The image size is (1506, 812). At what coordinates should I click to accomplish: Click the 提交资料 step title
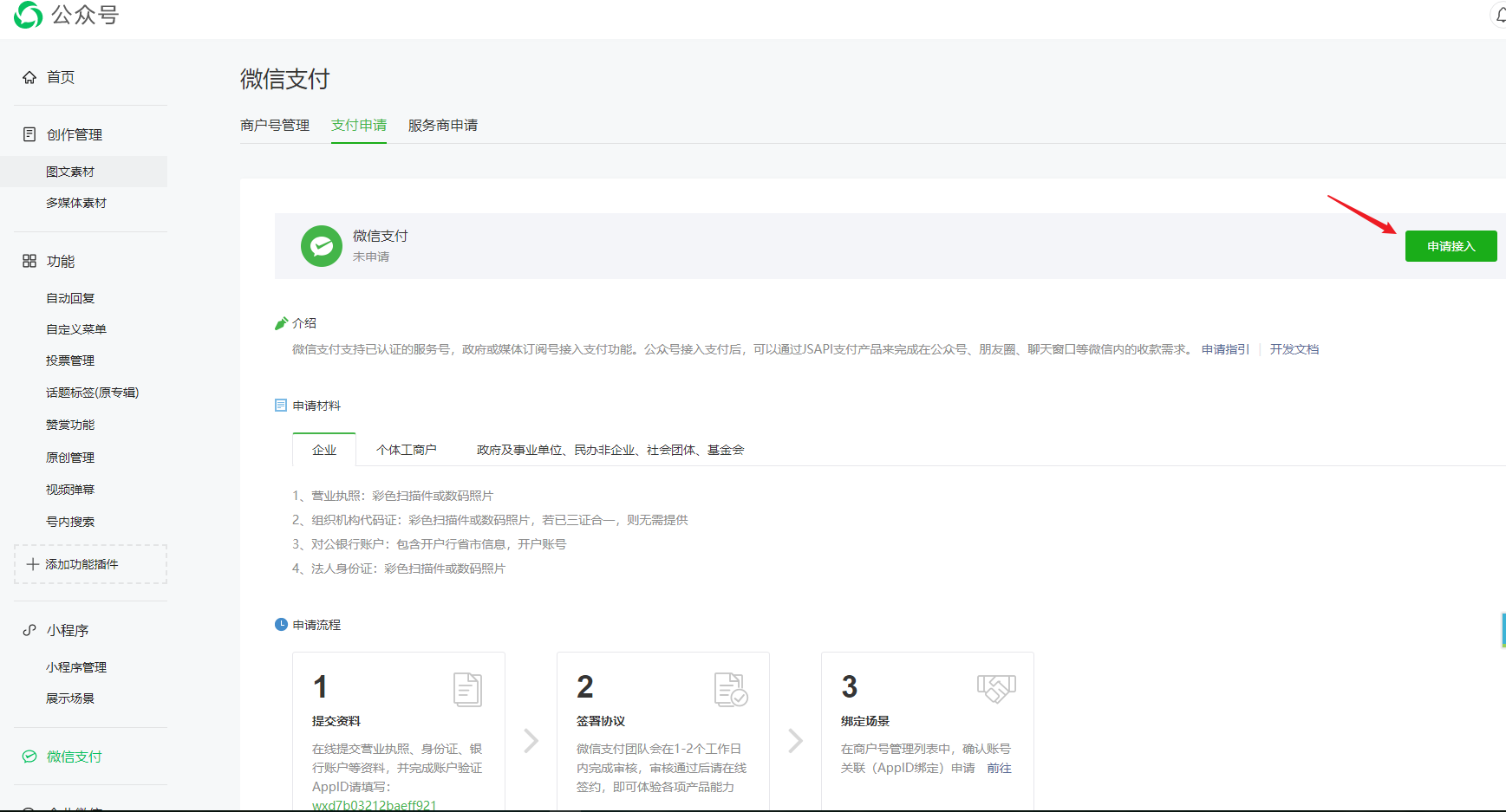click(x=336, y=721)
